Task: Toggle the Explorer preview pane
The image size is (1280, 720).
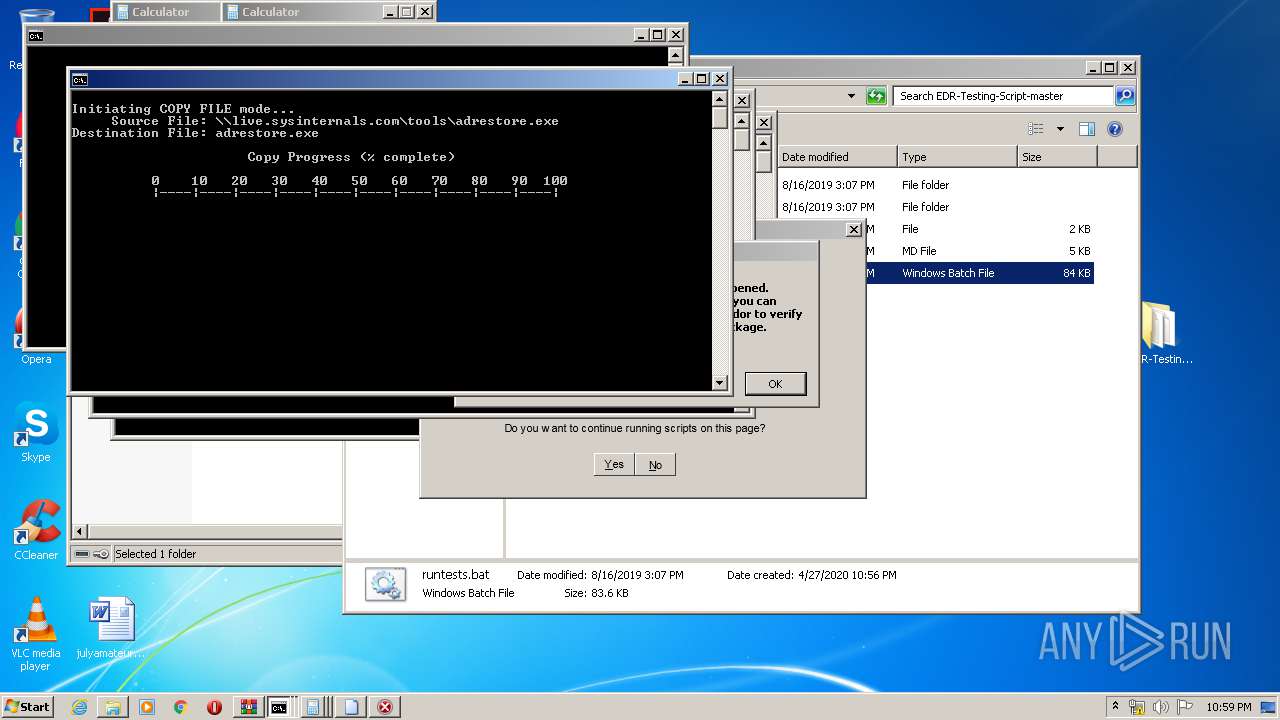Action: 1087,129
